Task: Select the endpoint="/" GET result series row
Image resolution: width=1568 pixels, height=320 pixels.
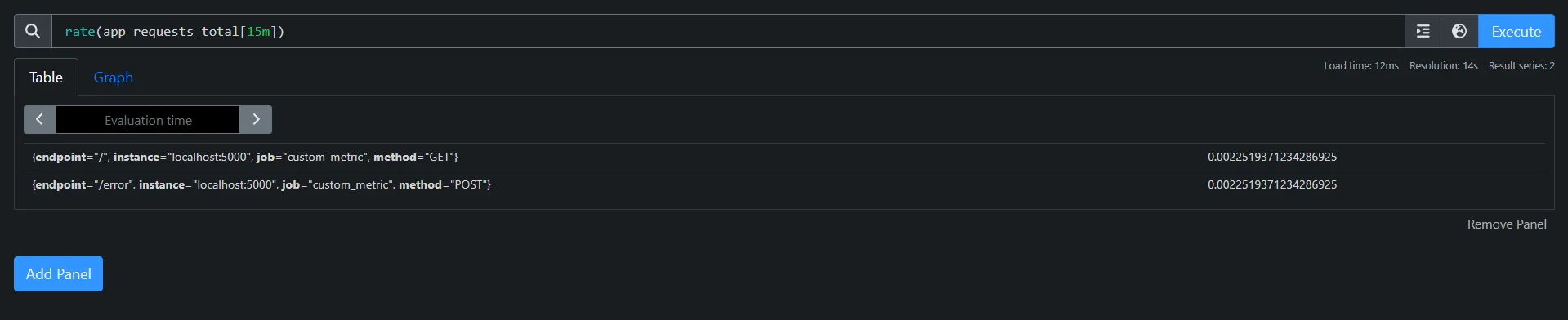Action: point(784,157)
